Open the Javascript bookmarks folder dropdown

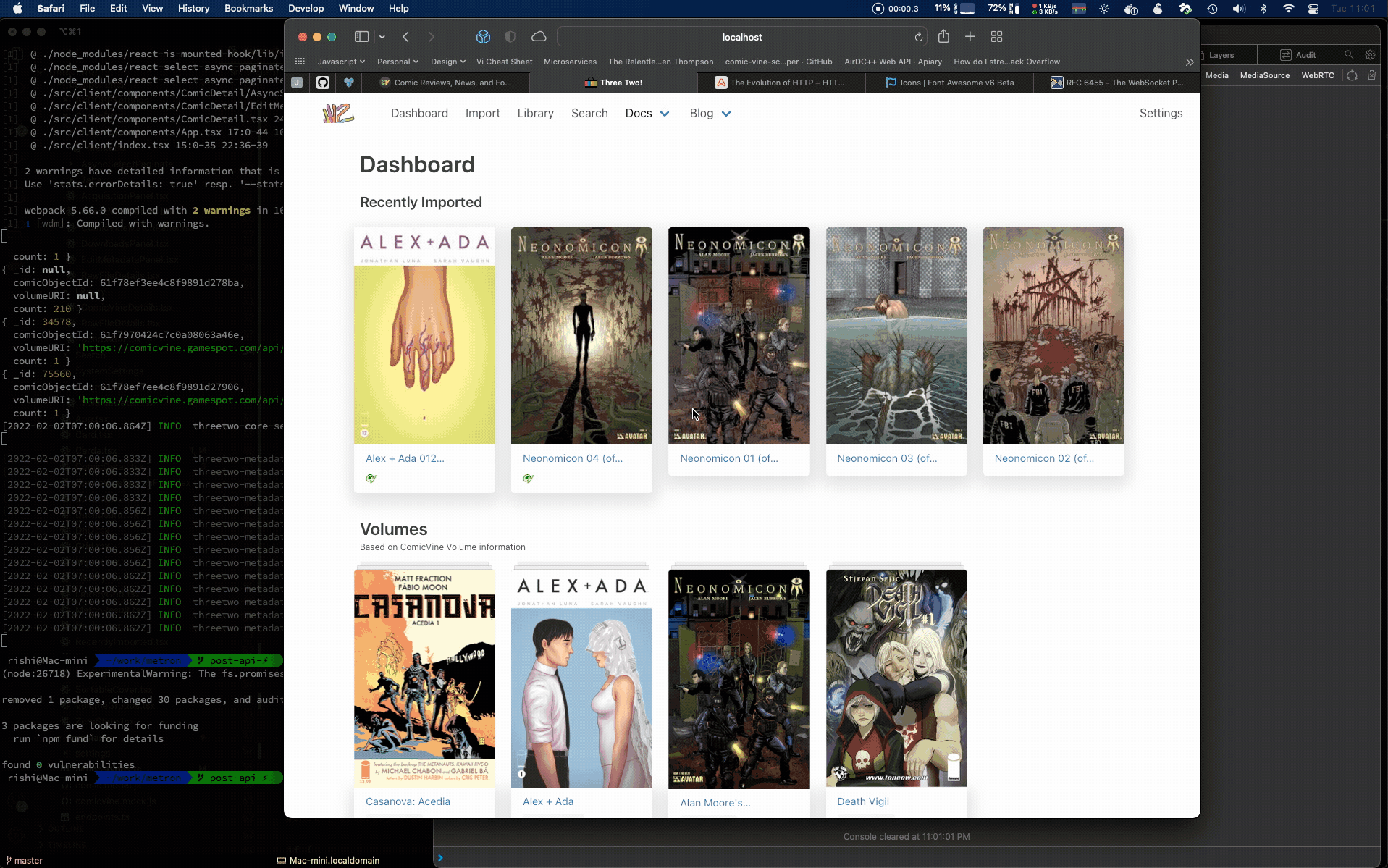click(341, 62)
